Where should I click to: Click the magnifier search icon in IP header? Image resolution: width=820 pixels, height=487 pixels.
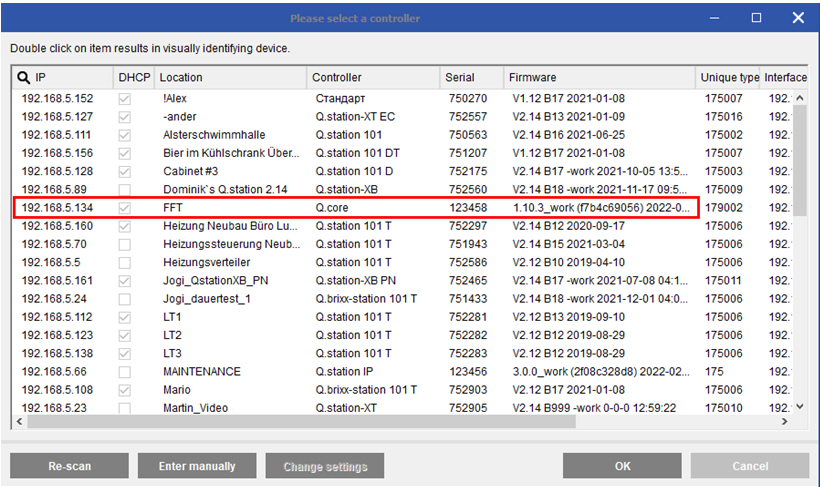[23, 77]
